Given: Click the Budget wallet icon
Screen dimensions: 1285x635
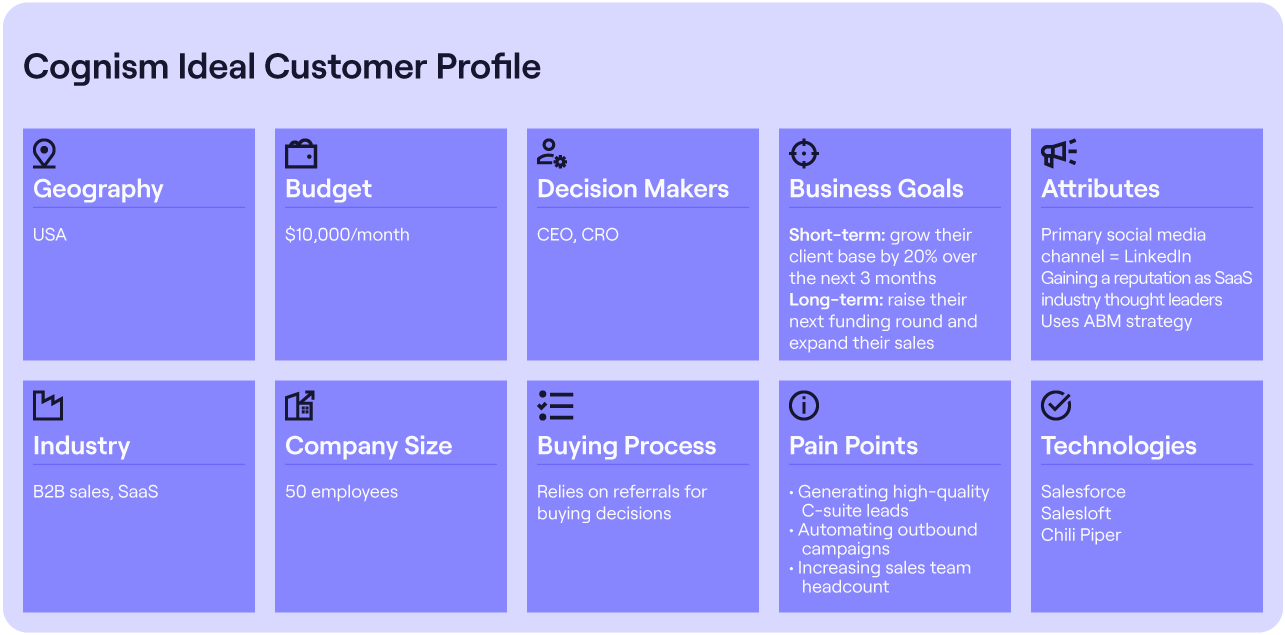Looking at the screenshot, I should pos(301,154).
